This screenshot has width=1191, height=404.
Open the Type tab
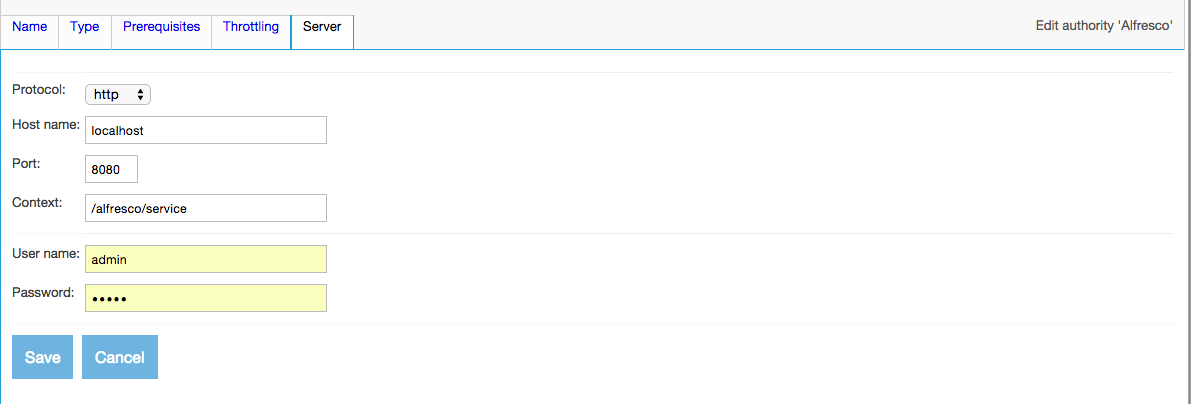[x=84, y=27]
